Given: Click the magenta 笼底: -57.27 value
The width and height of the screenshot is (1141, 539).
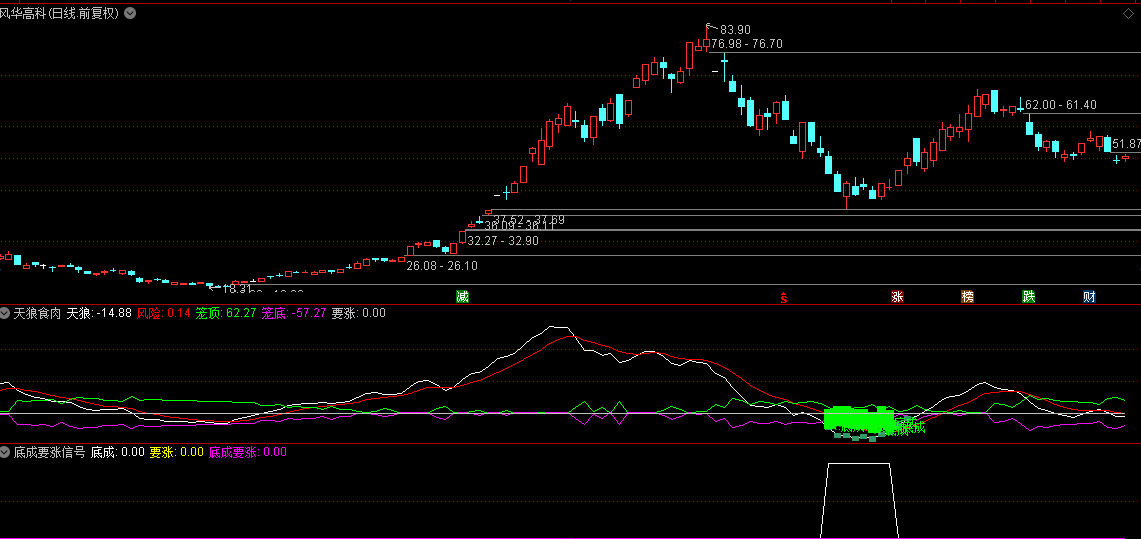Looking at the screenshot, I should 293,314.
